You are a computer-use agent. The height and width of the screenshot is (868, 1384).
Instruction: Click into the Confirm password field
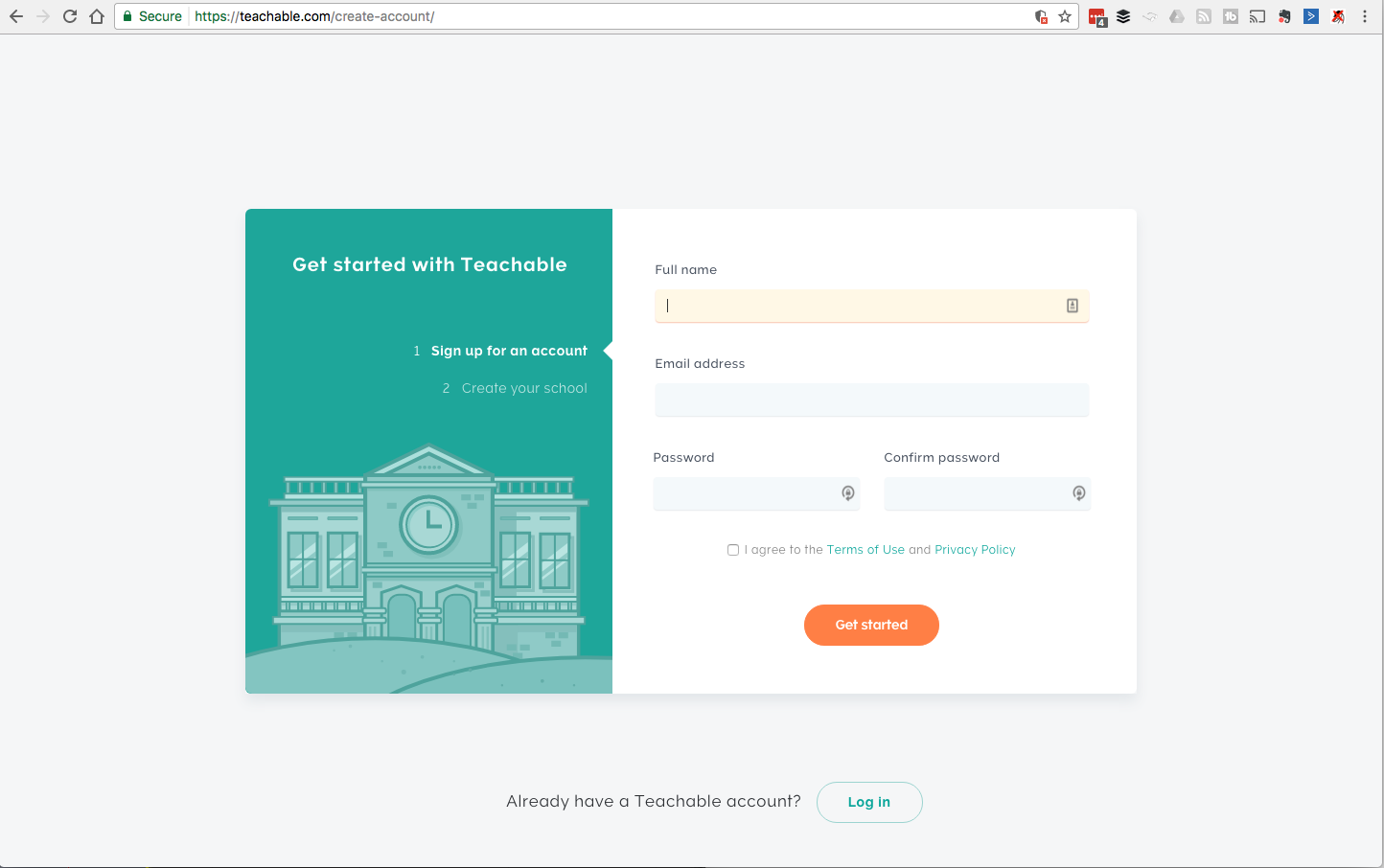click(x=987, y=493)
